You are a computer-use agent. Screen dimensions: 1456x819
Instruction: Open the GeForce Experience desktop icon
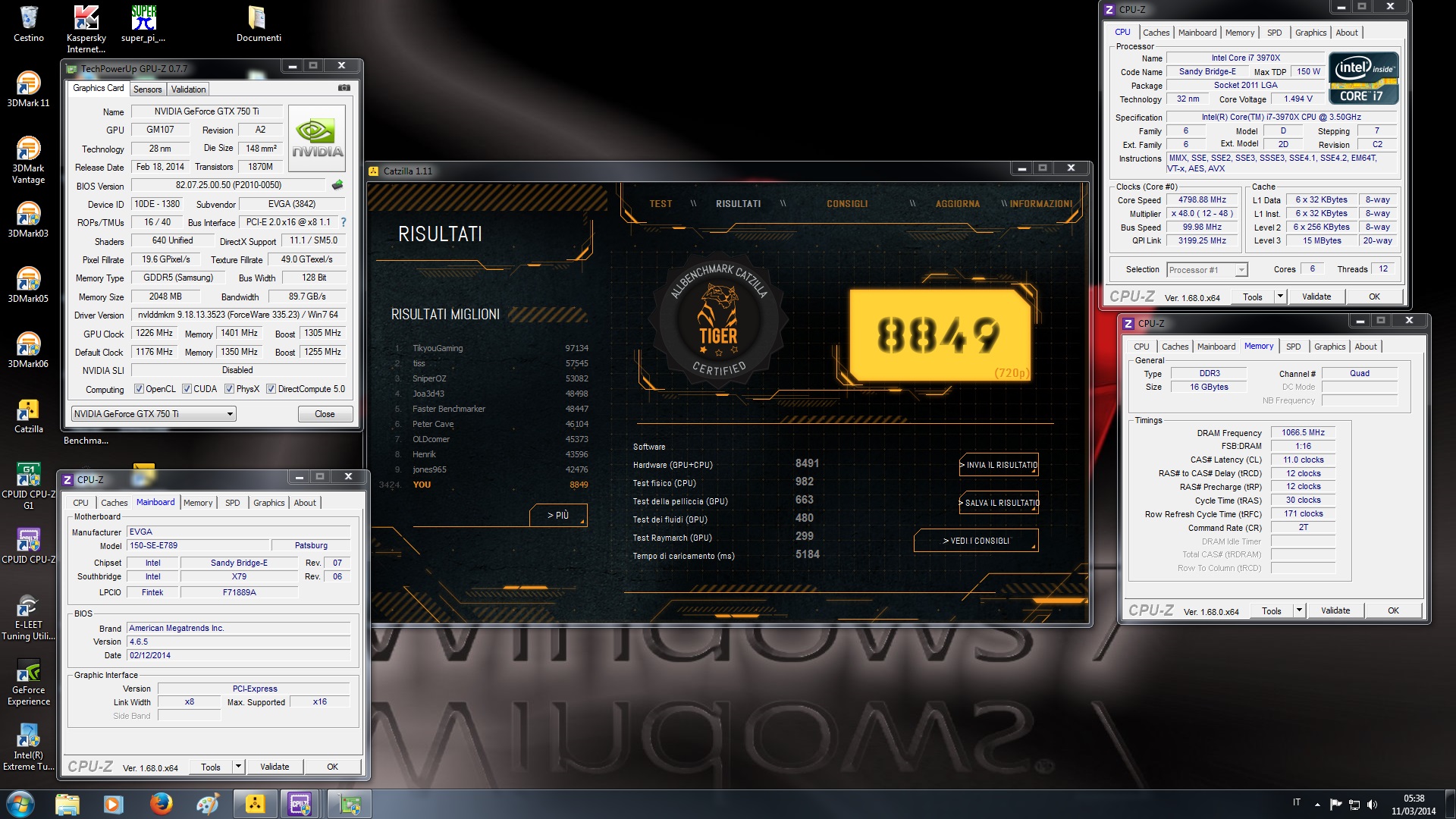pyautogui.click(x=29, y=682)
